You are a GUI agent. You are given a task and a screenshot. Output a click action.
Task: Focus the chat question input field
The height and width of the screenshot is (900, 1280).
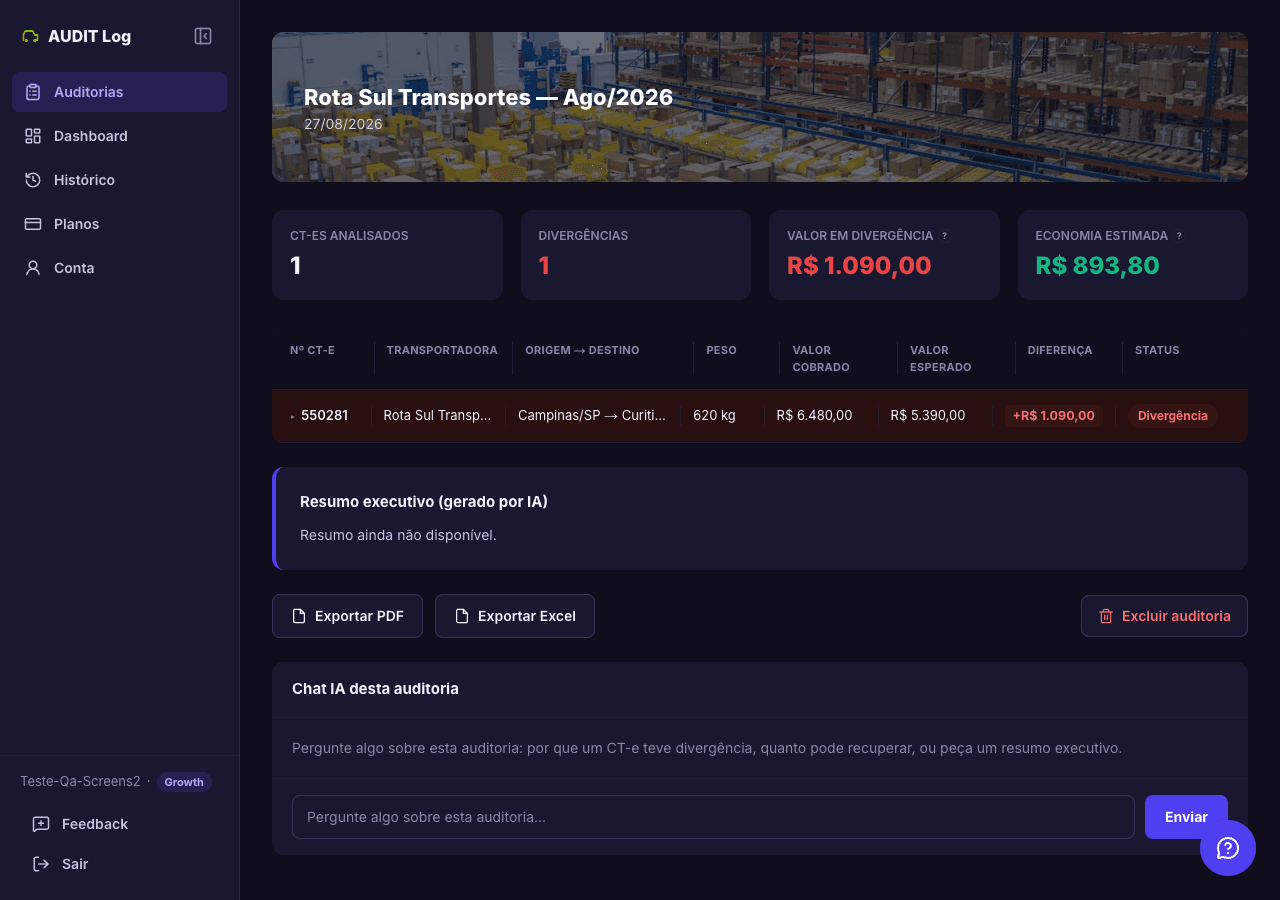pos(713,817)
